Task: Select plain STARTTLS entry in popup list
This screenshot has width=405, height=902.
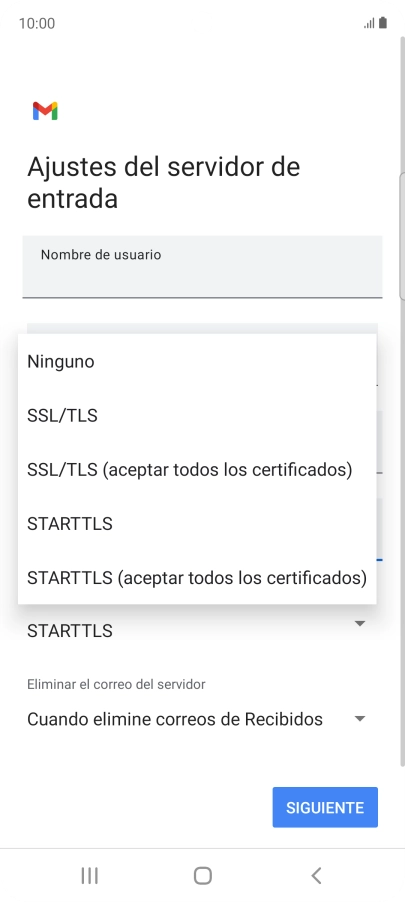Action: pyautogui.click(x=197, y=523)
